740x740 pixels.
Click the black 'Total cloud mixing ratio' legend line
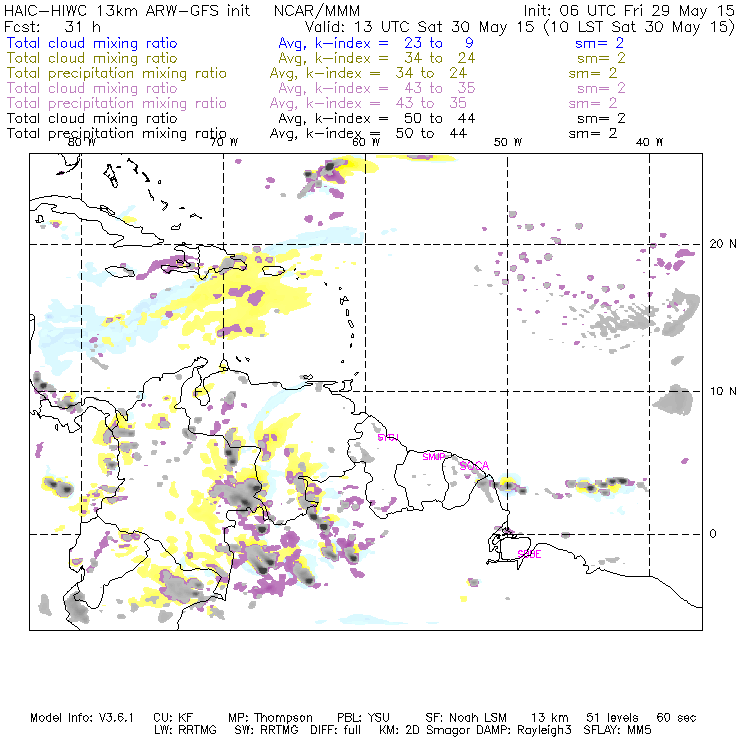(92, 118)
